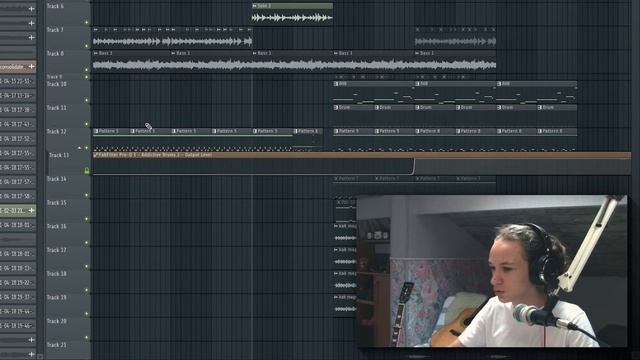
Task: Select the picker item labeled -04-18 17-38
Action: [x=18, y=110]
